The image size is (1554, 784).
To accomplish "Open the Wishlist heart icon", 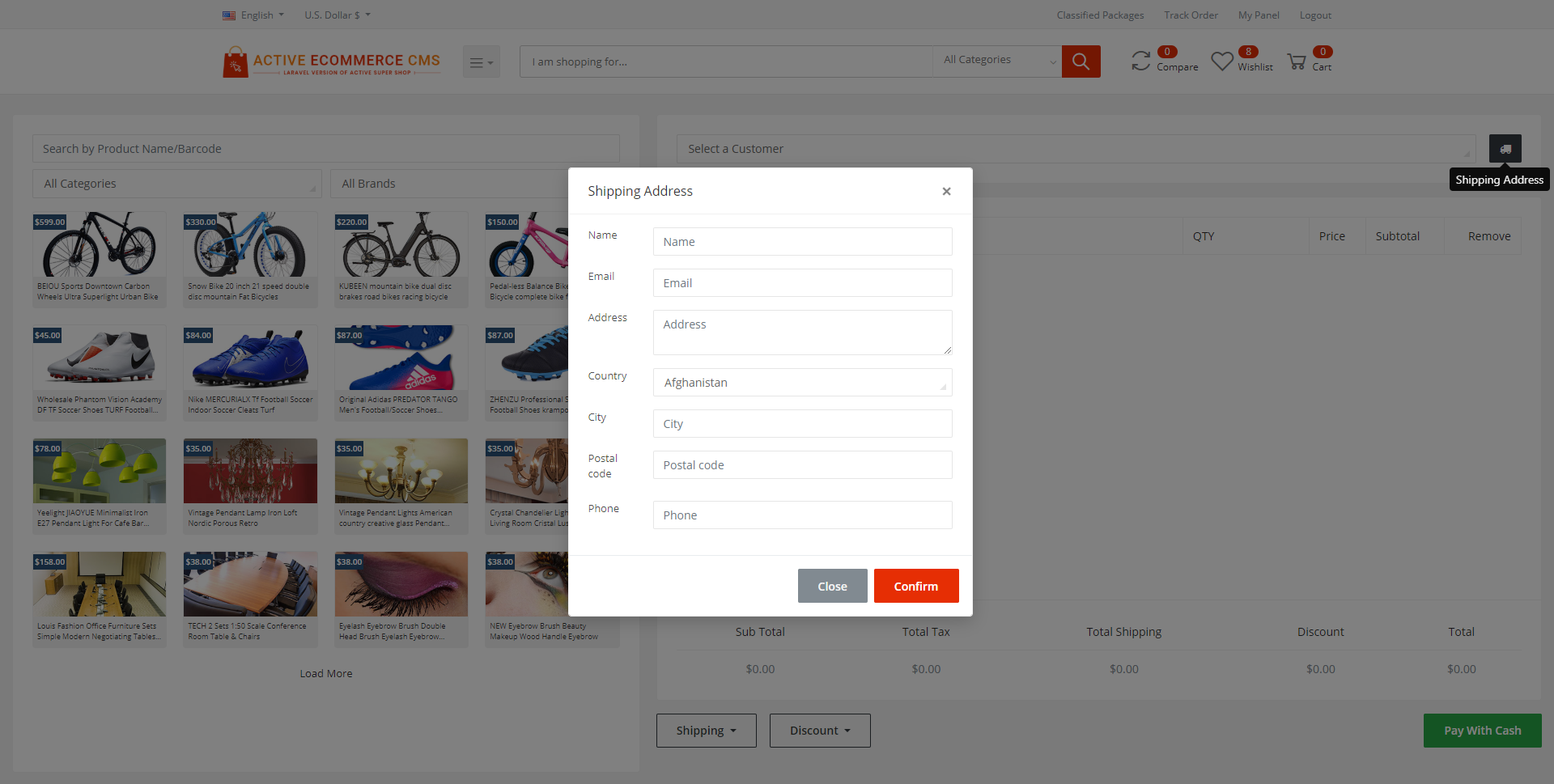I will 1221,61.
